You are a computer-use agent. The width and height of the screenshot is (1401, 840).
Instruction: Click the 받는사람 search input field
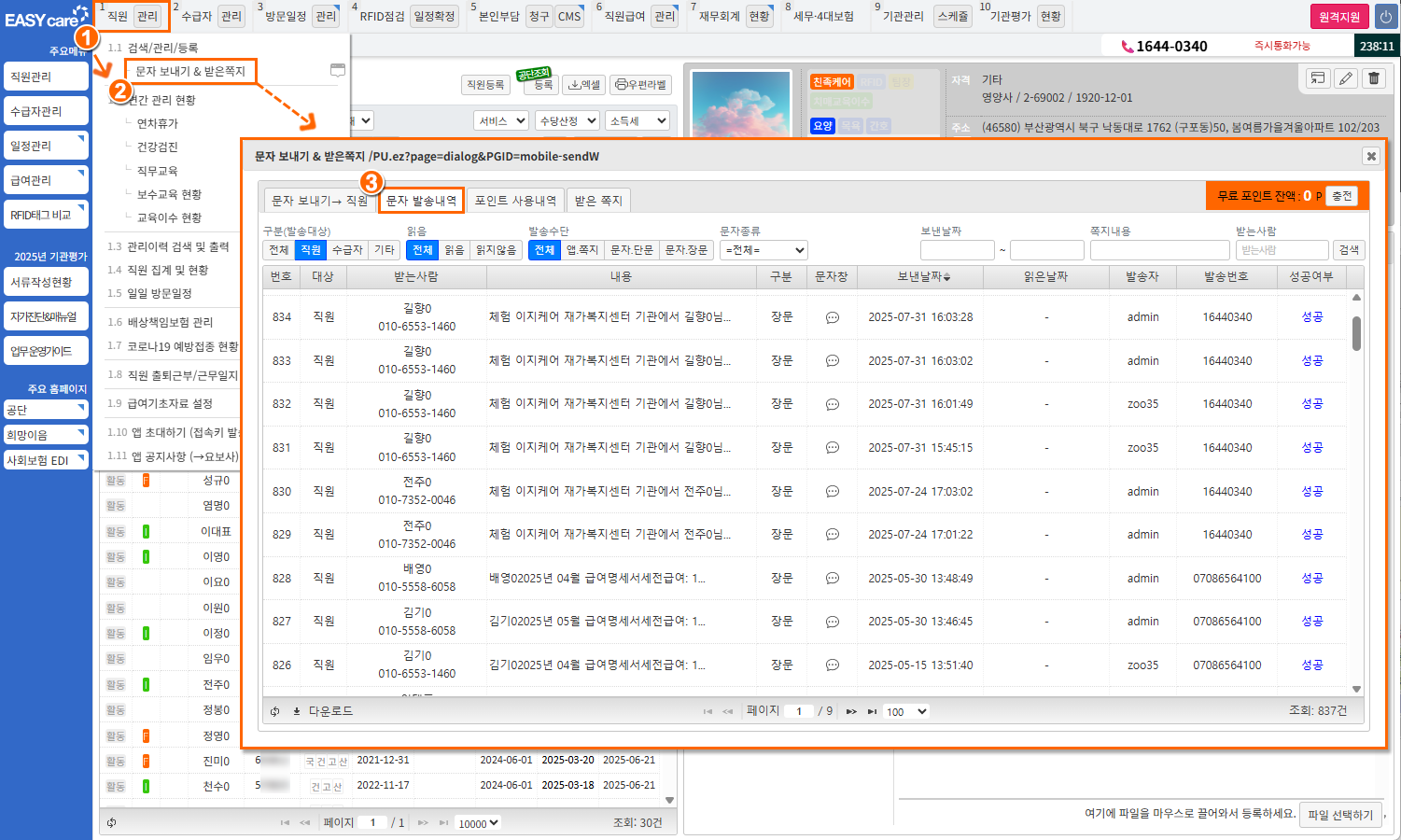tap(1282, 250)
